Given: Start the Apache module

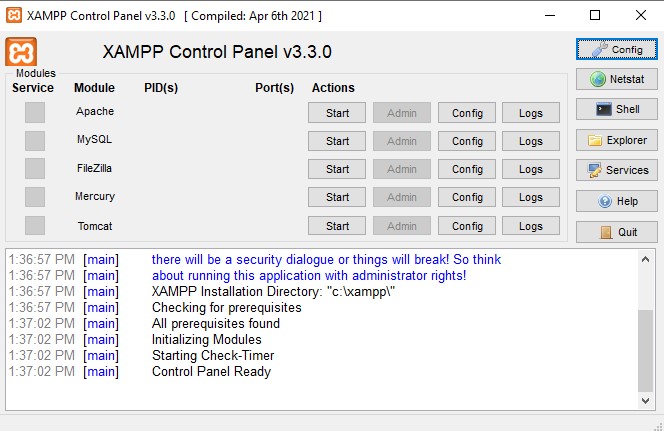Looking at the screenshot, I should [338, 113].
